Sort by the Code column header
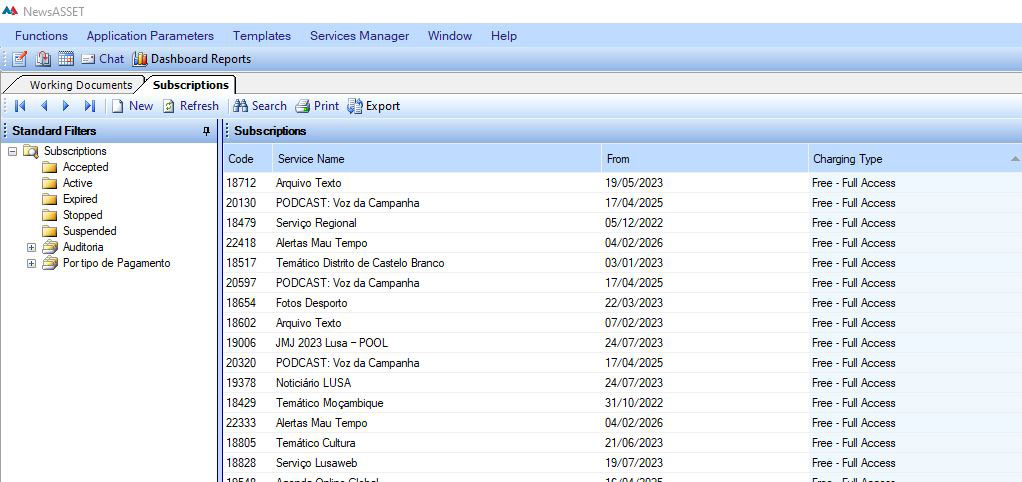The height and width of the screenshot is (482, 1022). point(248,159)
